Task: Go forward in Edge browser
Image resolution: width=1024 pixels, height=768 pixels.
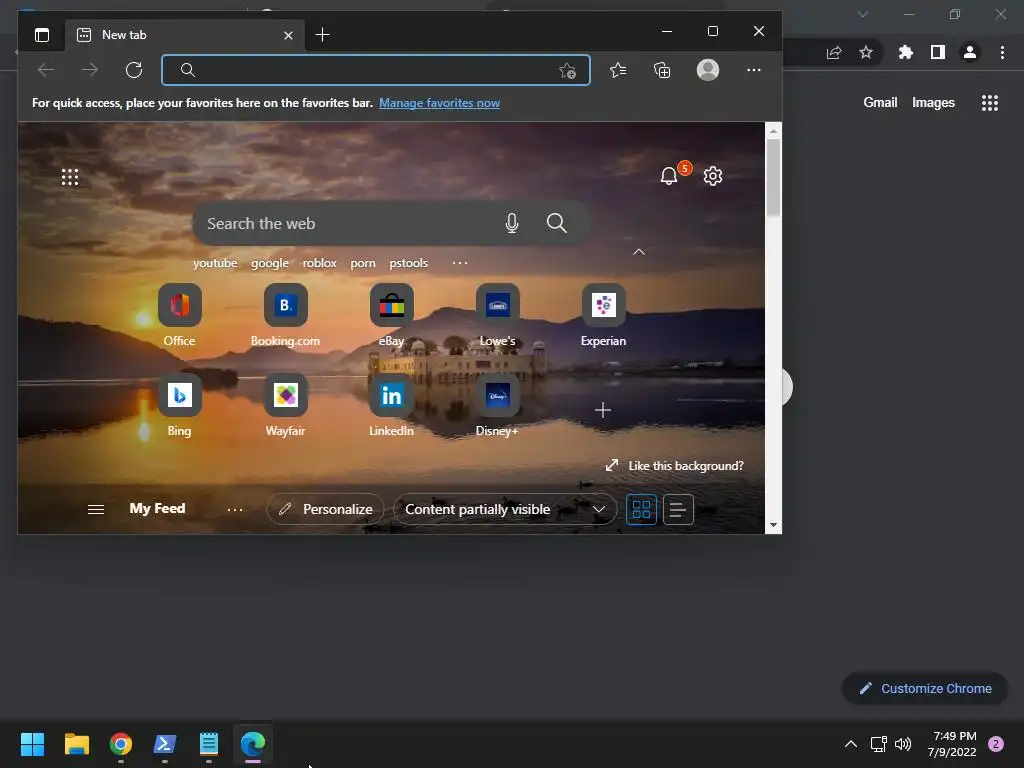Action: [90, 70]
